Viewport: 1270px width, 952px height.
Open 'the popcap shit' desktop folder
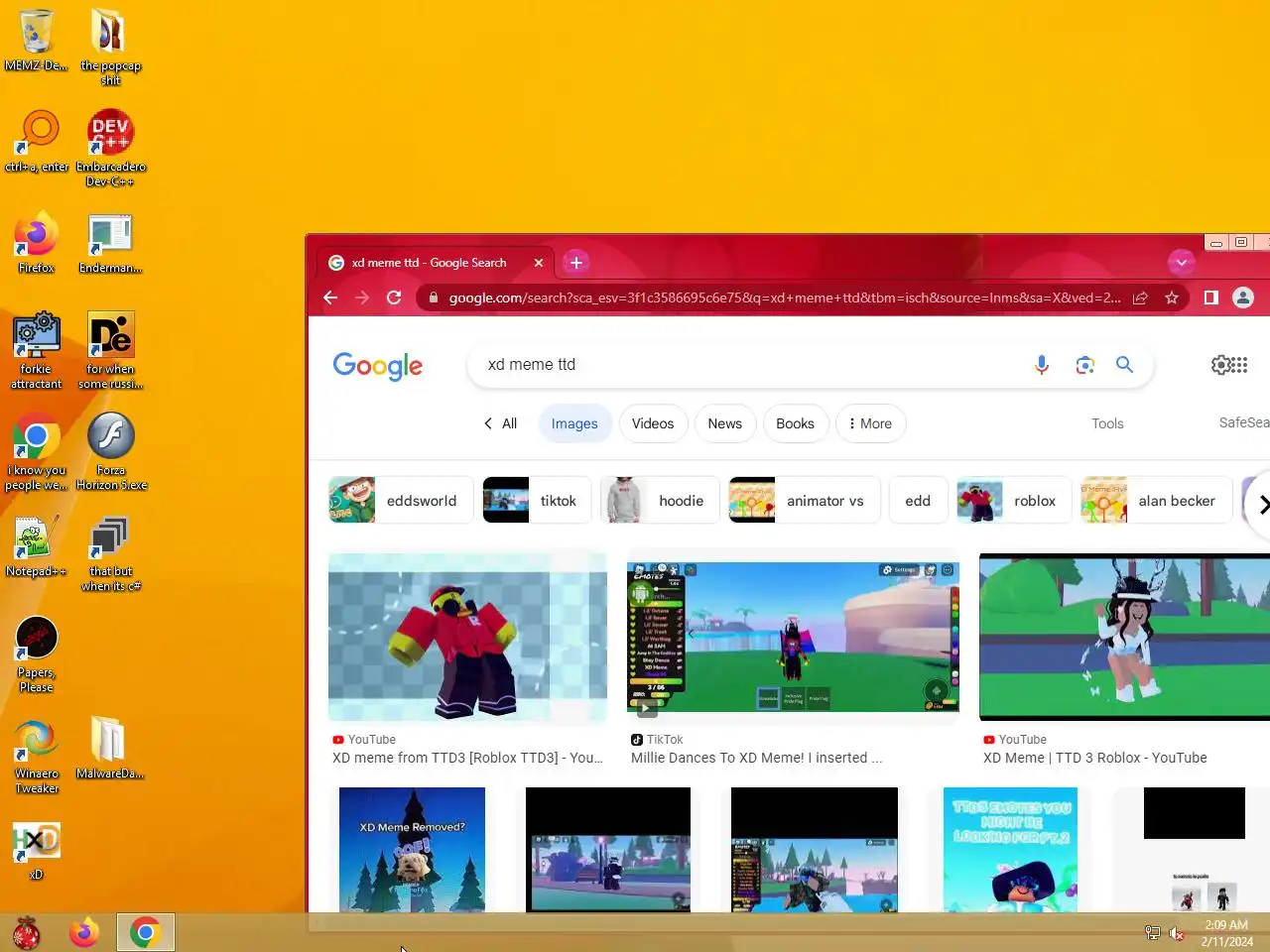click(x=110, y=46)
